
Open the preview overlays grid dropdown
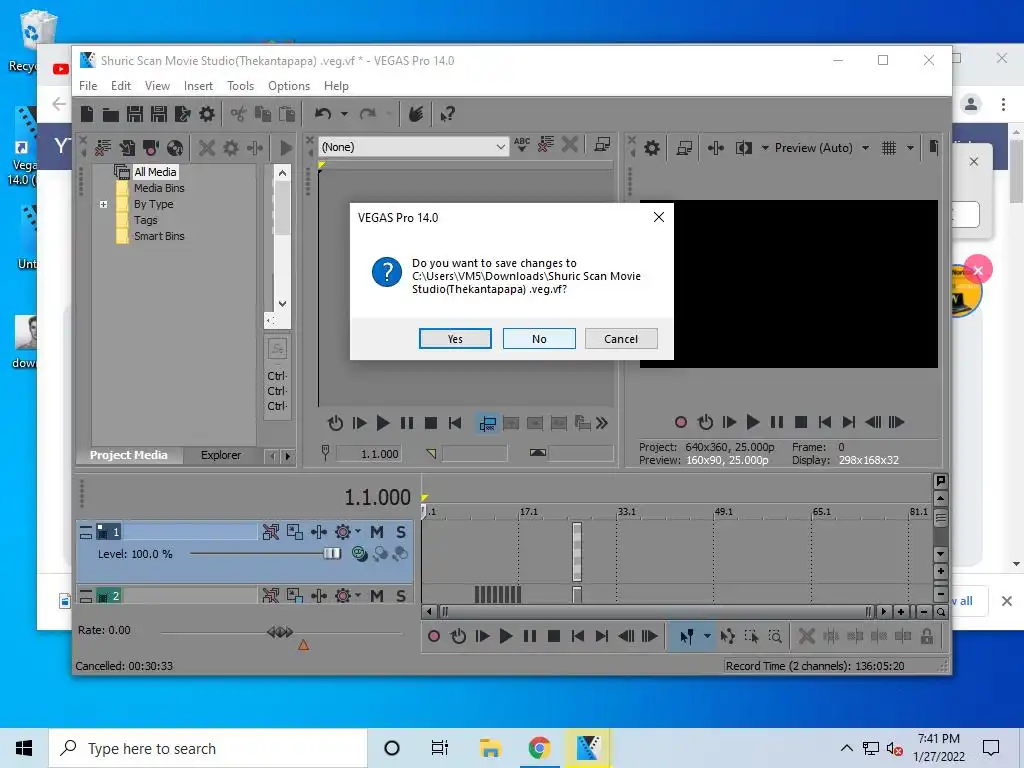[910, 148]
